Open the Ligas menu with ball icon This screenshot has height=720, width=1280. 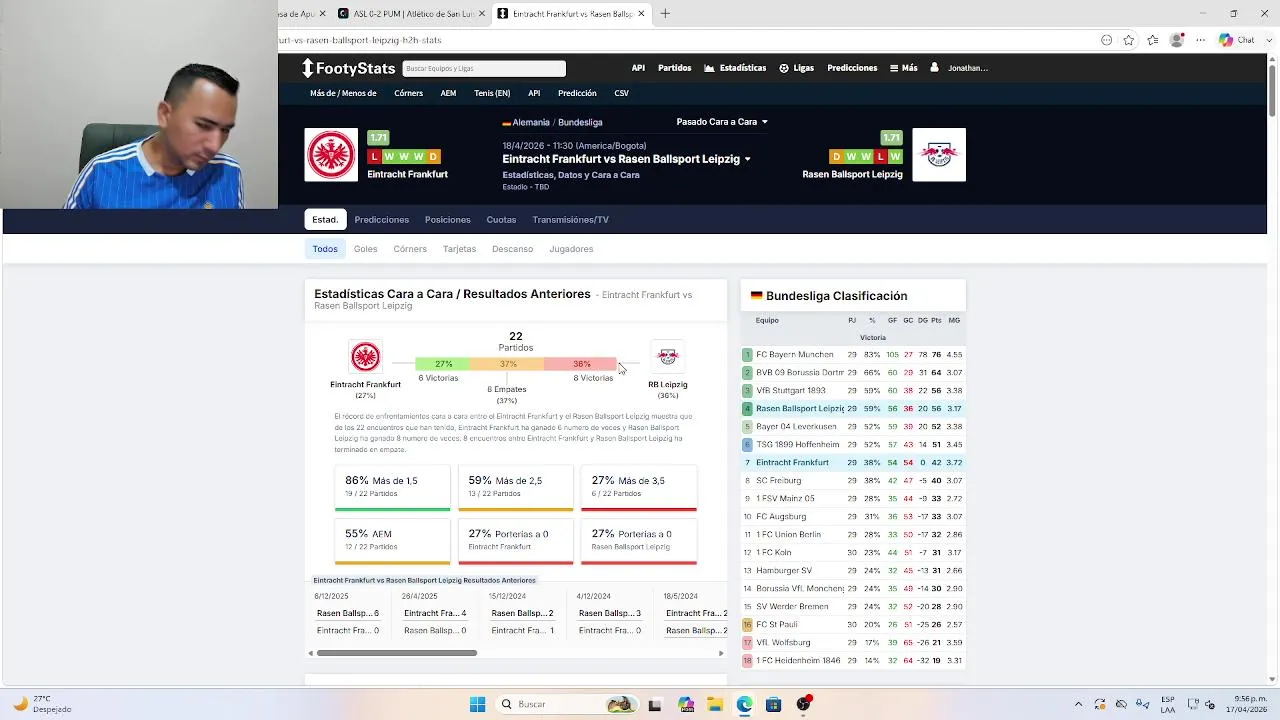(x=796, y=68)
